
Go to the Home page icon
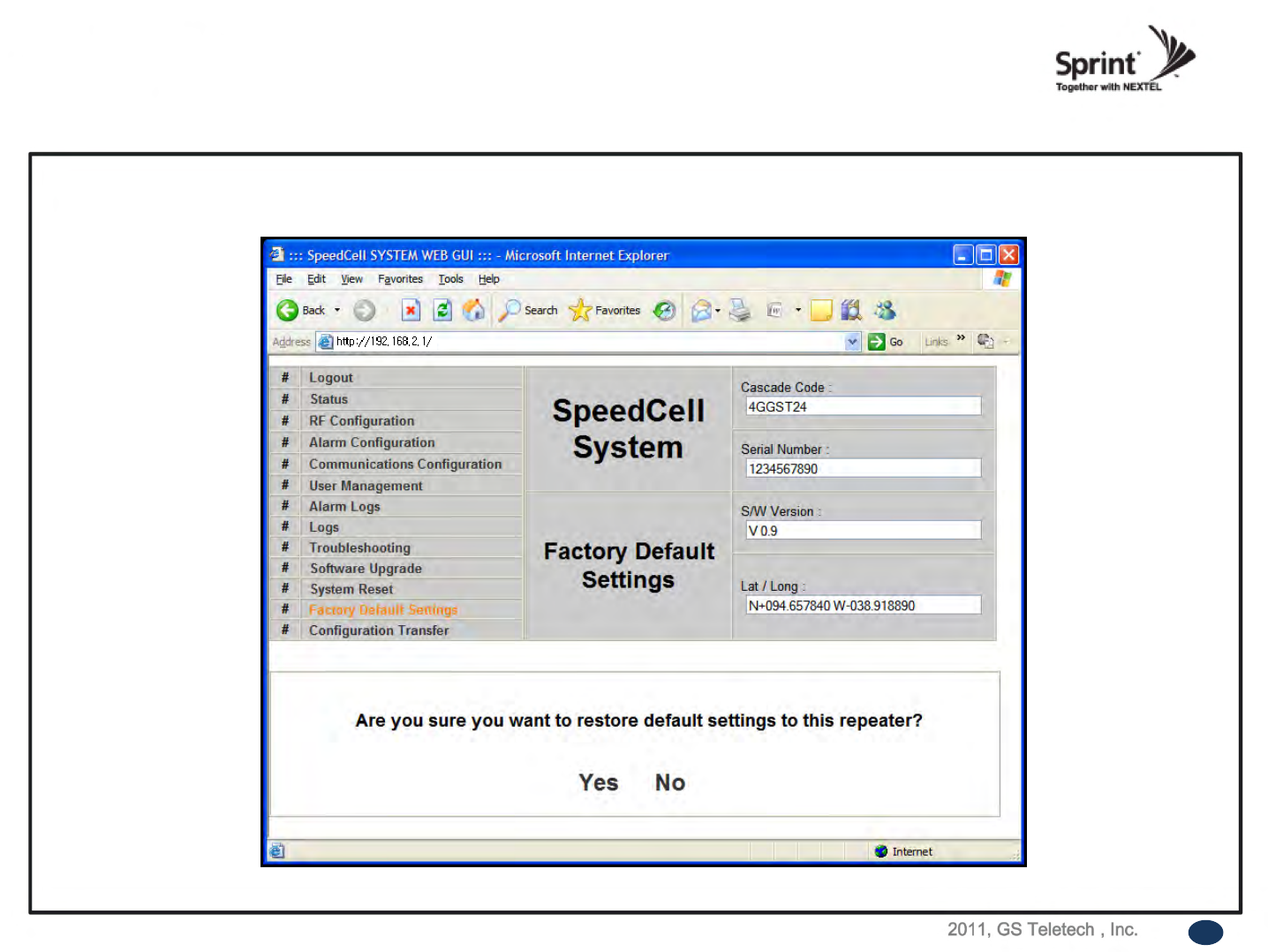pos(474,310)
